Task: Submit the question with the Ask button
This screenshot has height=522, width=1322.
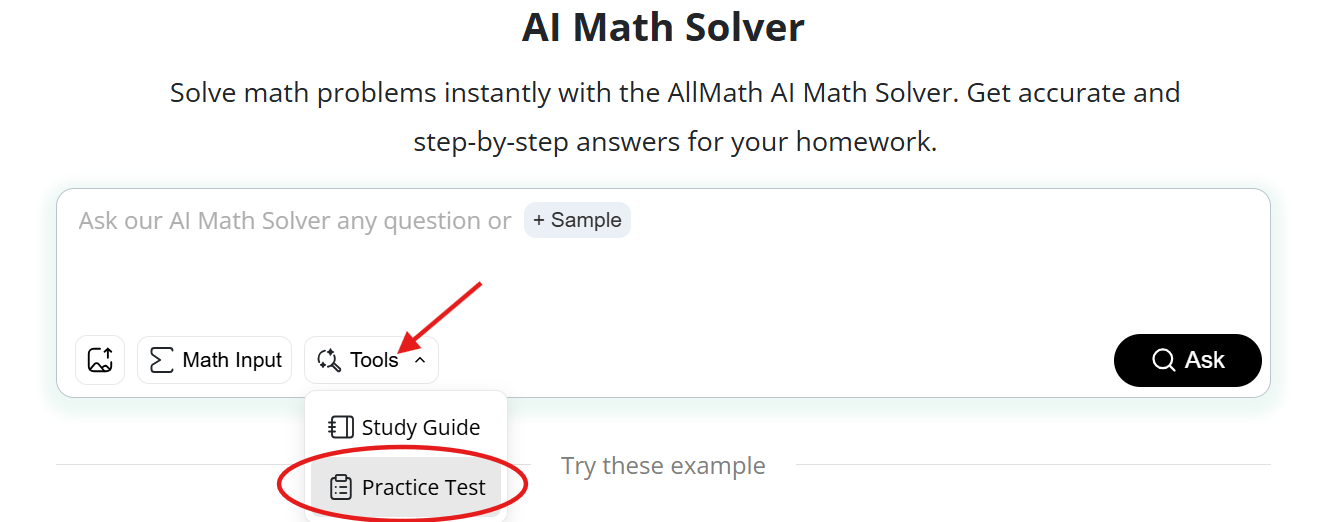Action: [1188, 360]
